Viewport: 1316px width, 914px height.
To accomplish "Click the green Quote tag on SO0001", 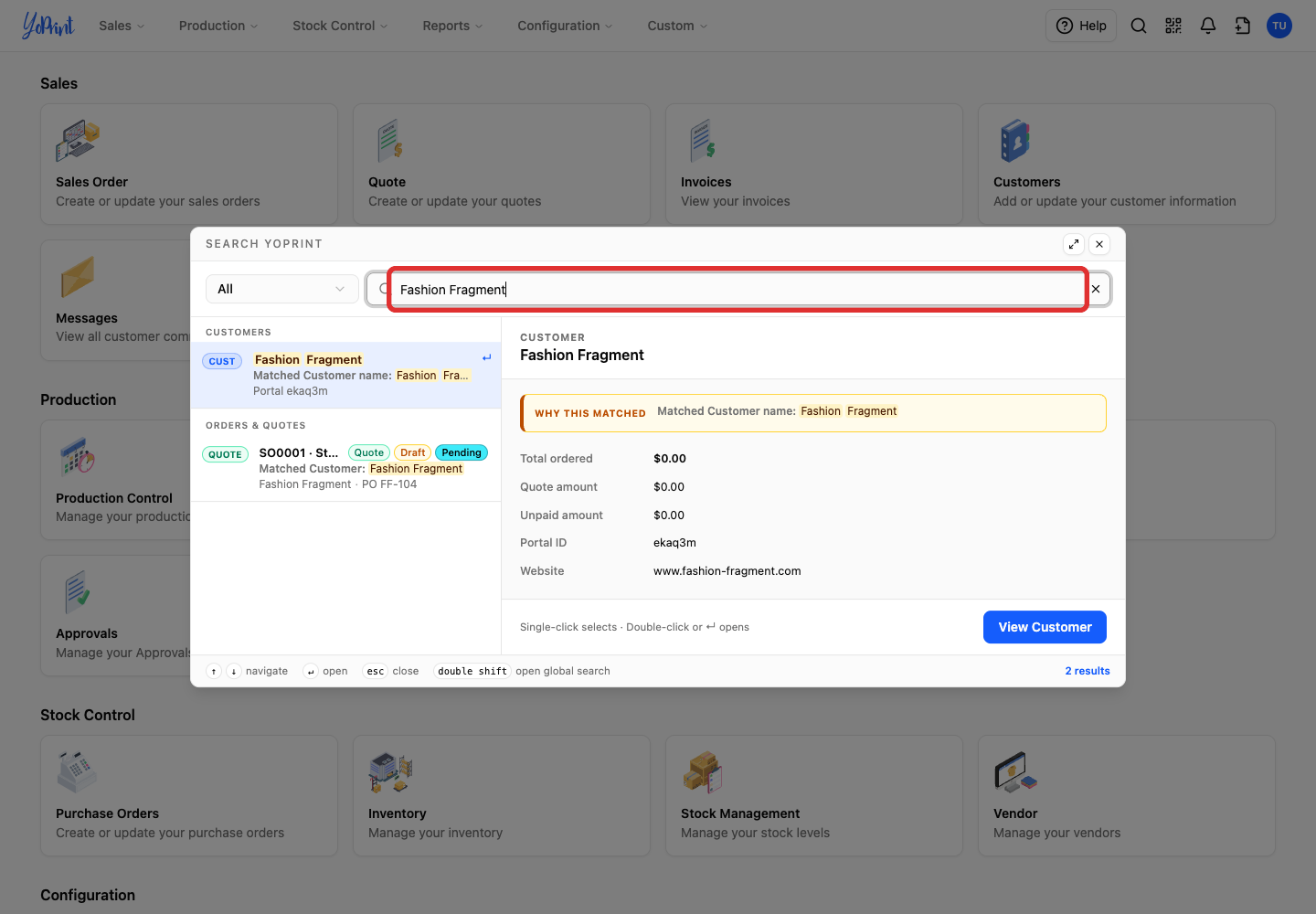I will (369, 452).
